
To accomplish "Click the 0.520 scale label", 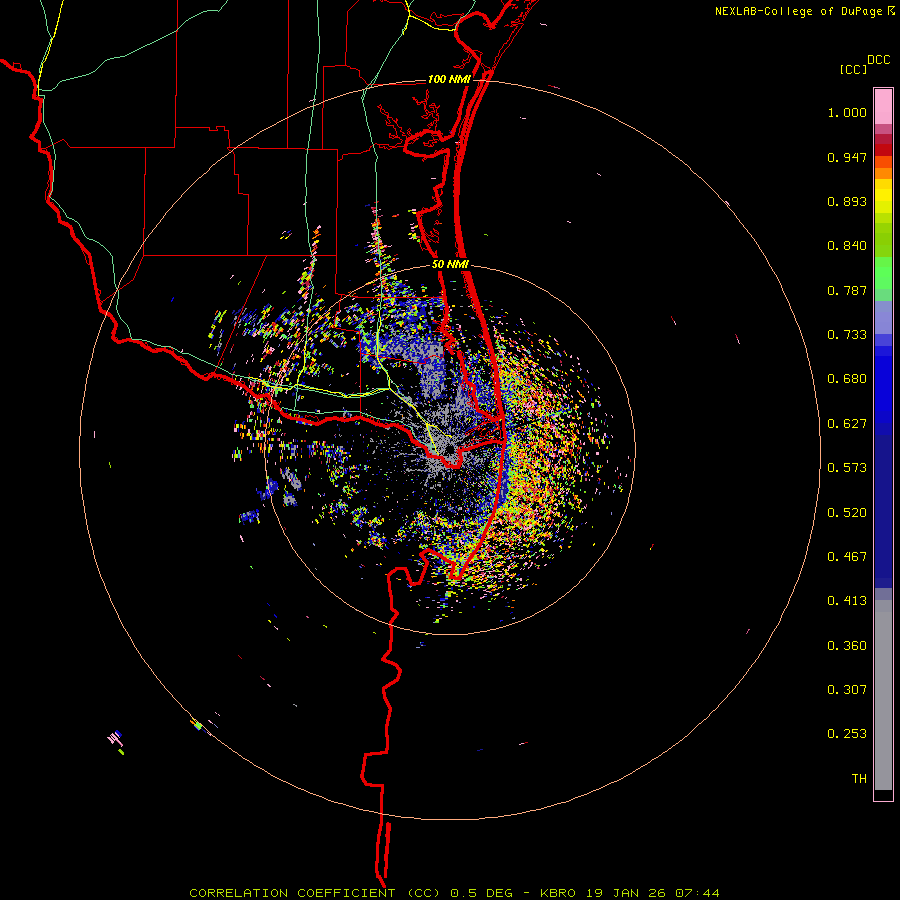I will pyautogui.click(x=847, y=513).
